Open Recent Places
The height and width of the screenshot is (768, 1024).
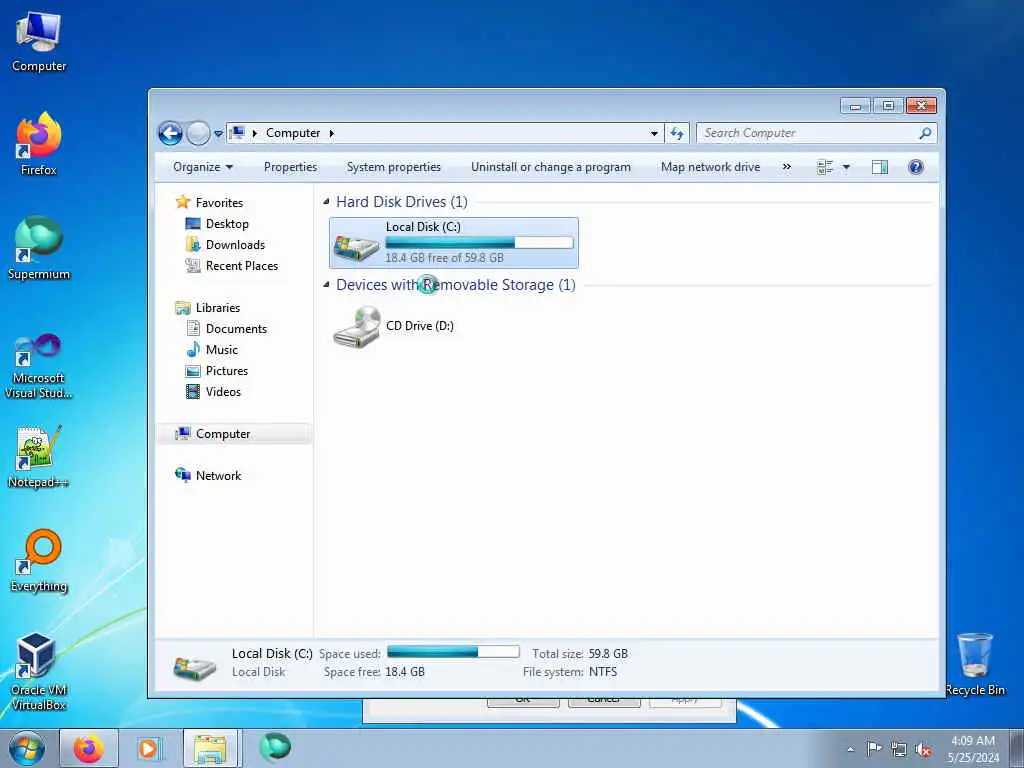(x=242, y=266)
